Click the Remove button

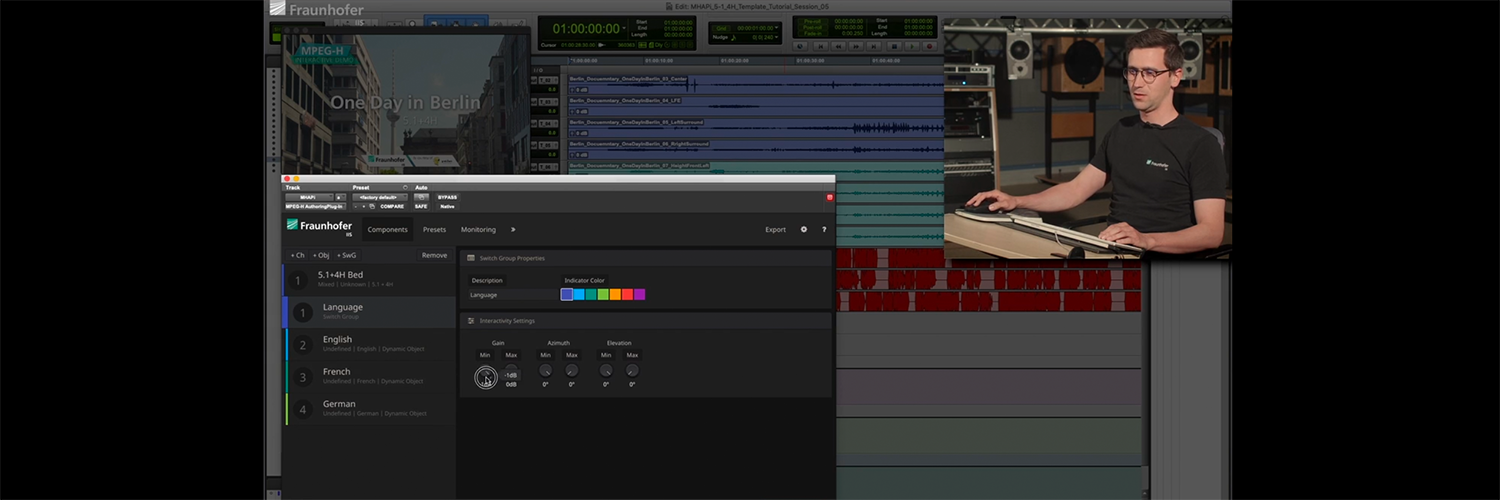434,255
